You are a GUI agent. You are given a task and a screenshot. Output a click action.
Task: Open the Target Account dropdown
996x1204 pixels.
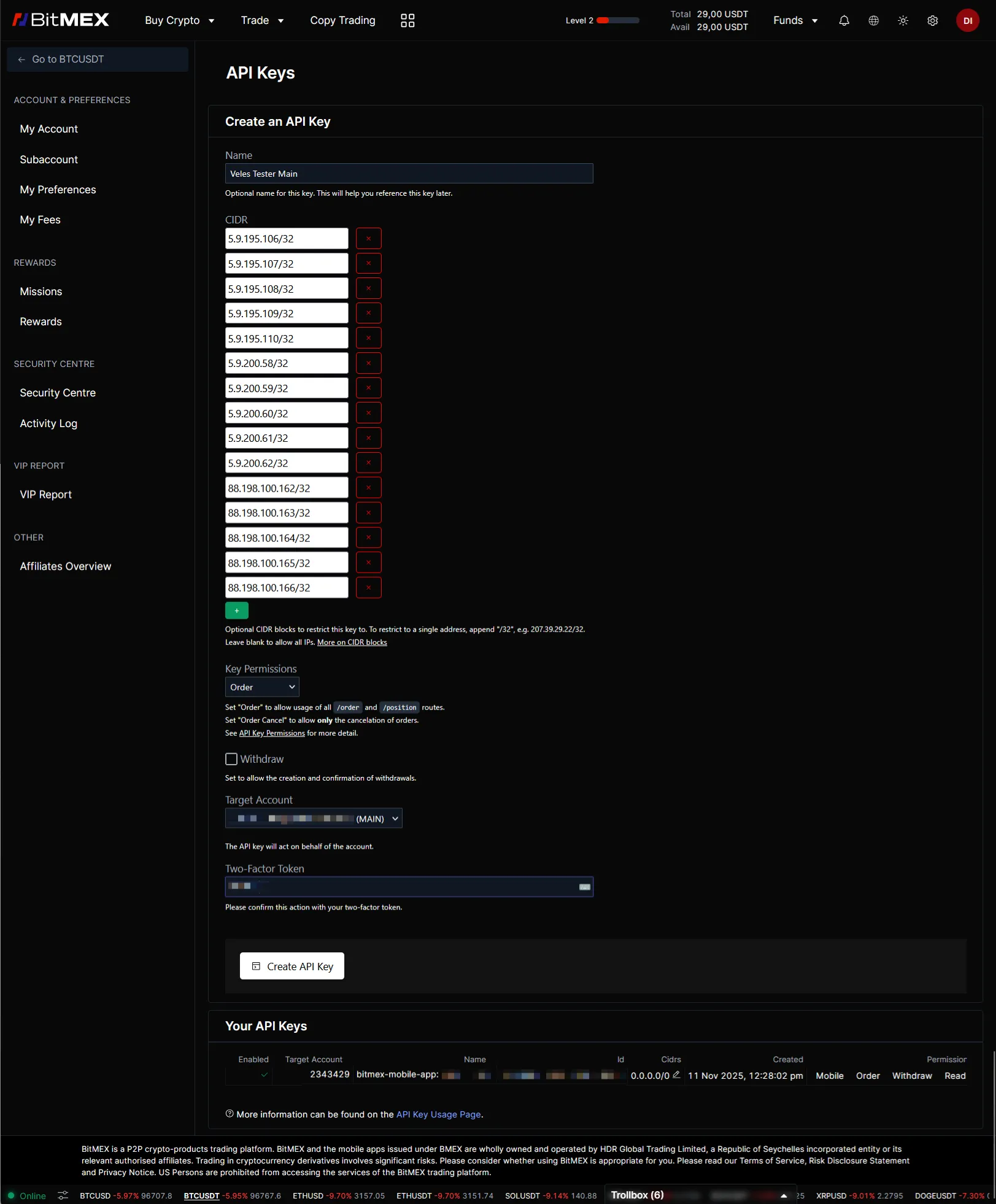(314, 818)
